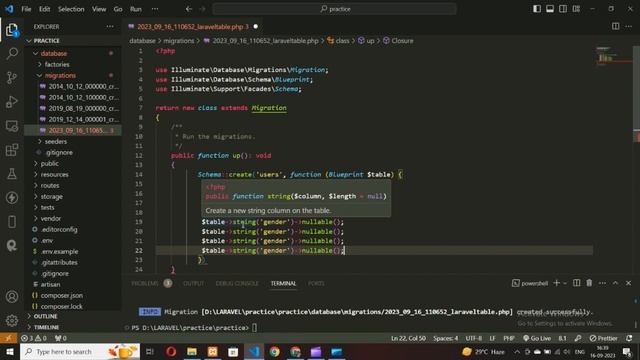
Task: Click Ln 22, Col 50 cursor position
Action: 408,338
